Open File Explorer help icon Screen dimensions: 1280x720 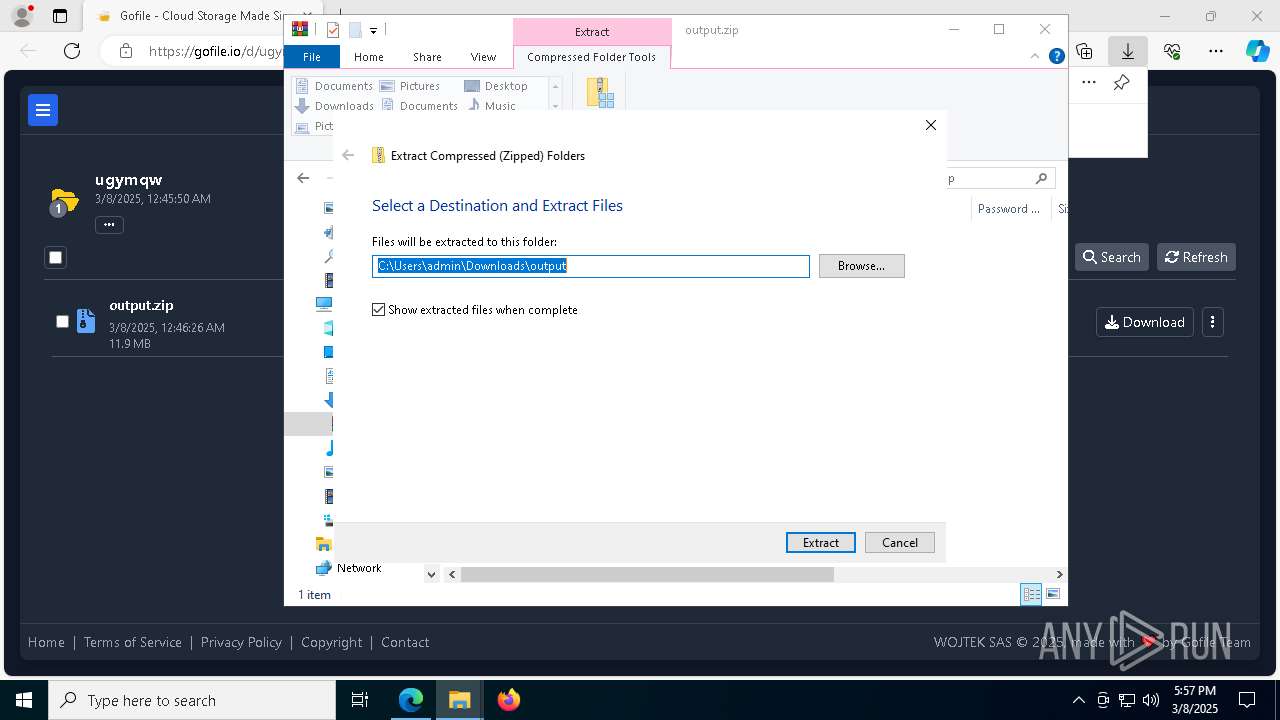coord(1056,56)
